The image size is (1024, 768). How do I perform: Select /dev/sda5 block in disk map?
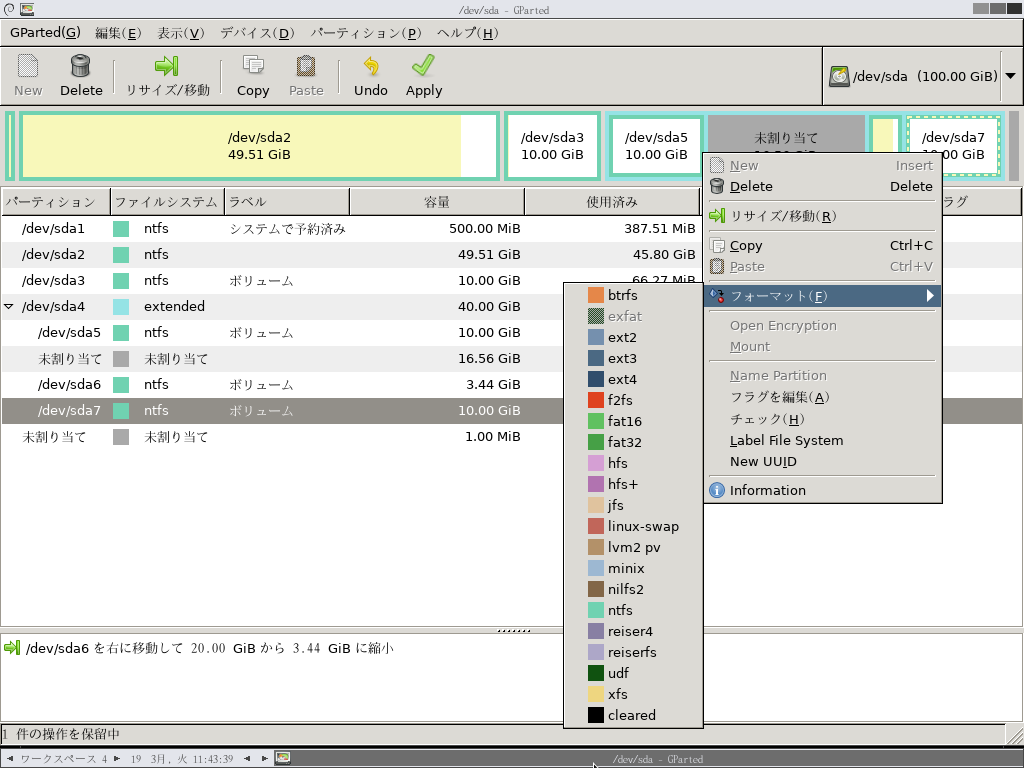coord(656,146)
